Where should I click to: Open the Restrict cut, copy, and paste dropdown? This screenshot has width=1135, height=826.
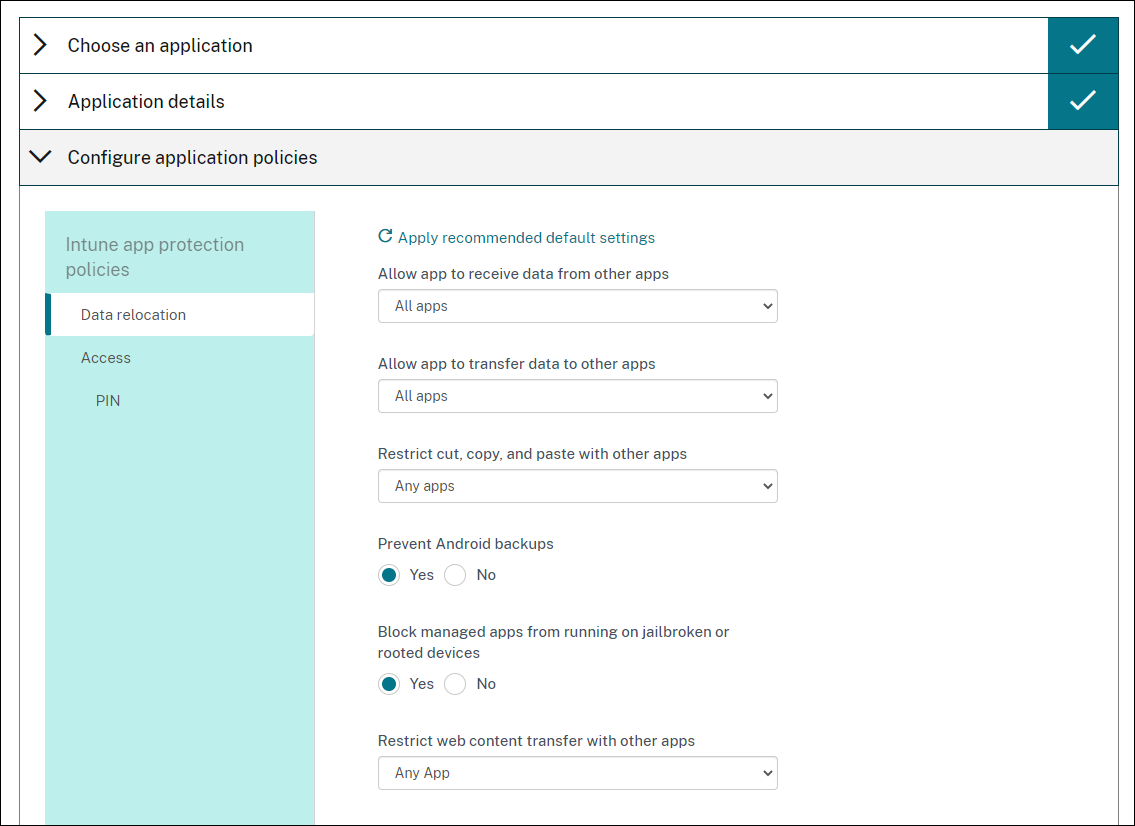577,486
